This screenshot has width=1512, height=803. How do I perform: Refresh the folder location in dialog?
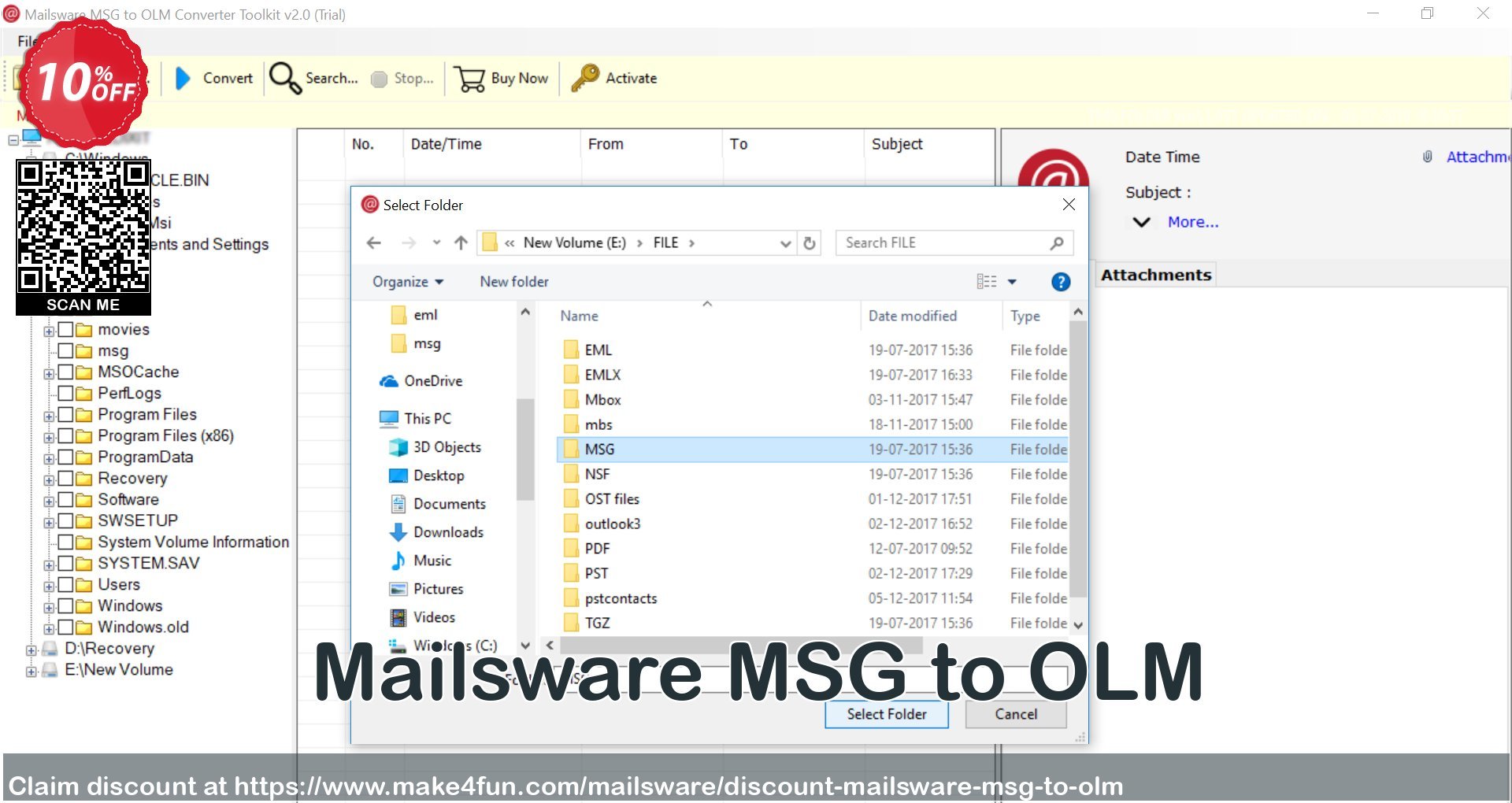tap(810, 242)
